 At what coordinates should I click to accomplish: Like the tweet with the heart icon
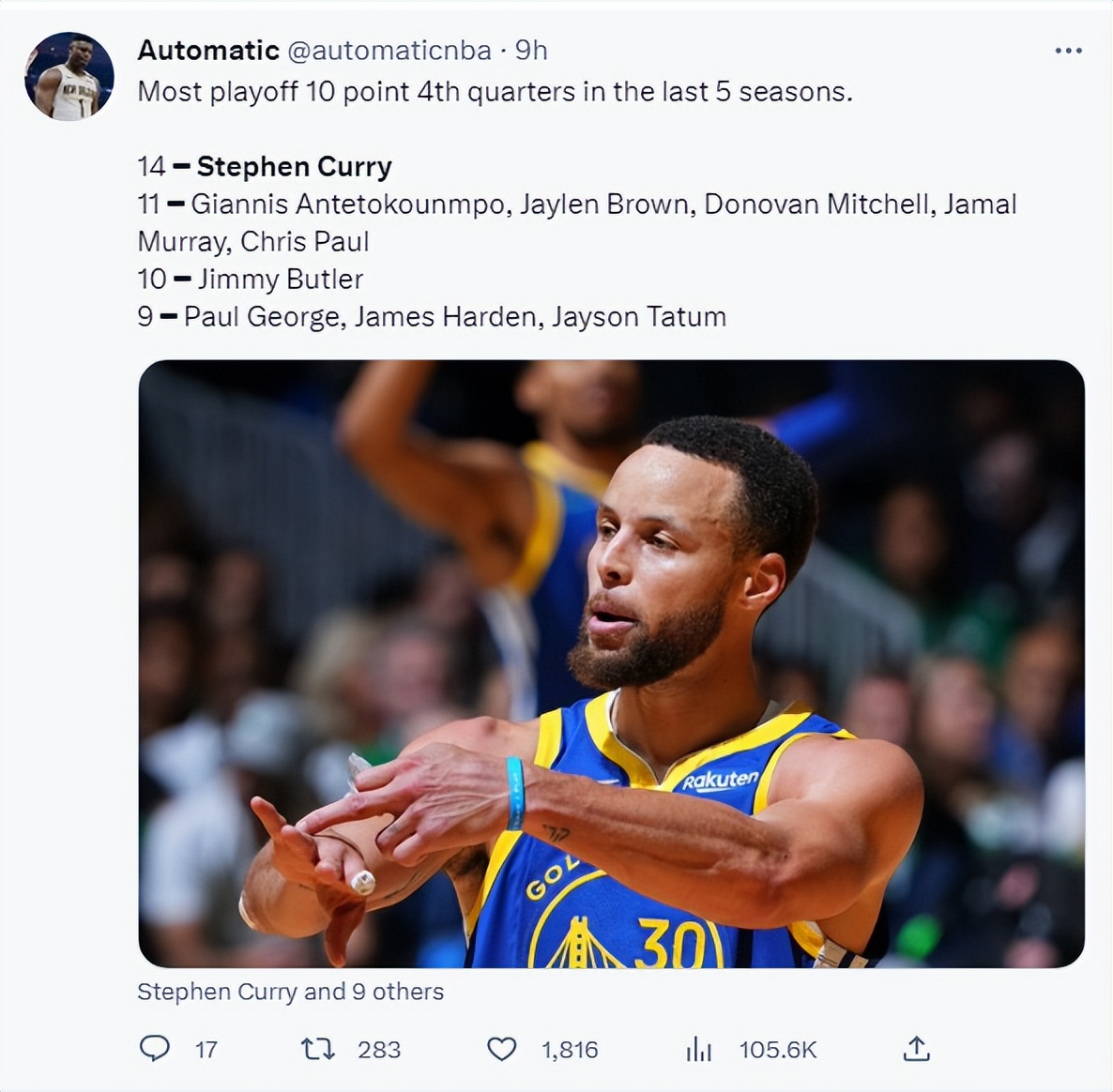pos(502,1048)
